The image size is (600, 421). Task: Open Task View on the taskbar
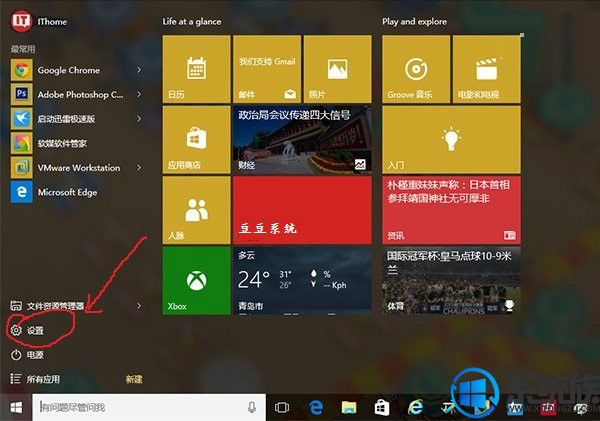tap(282, 408)
